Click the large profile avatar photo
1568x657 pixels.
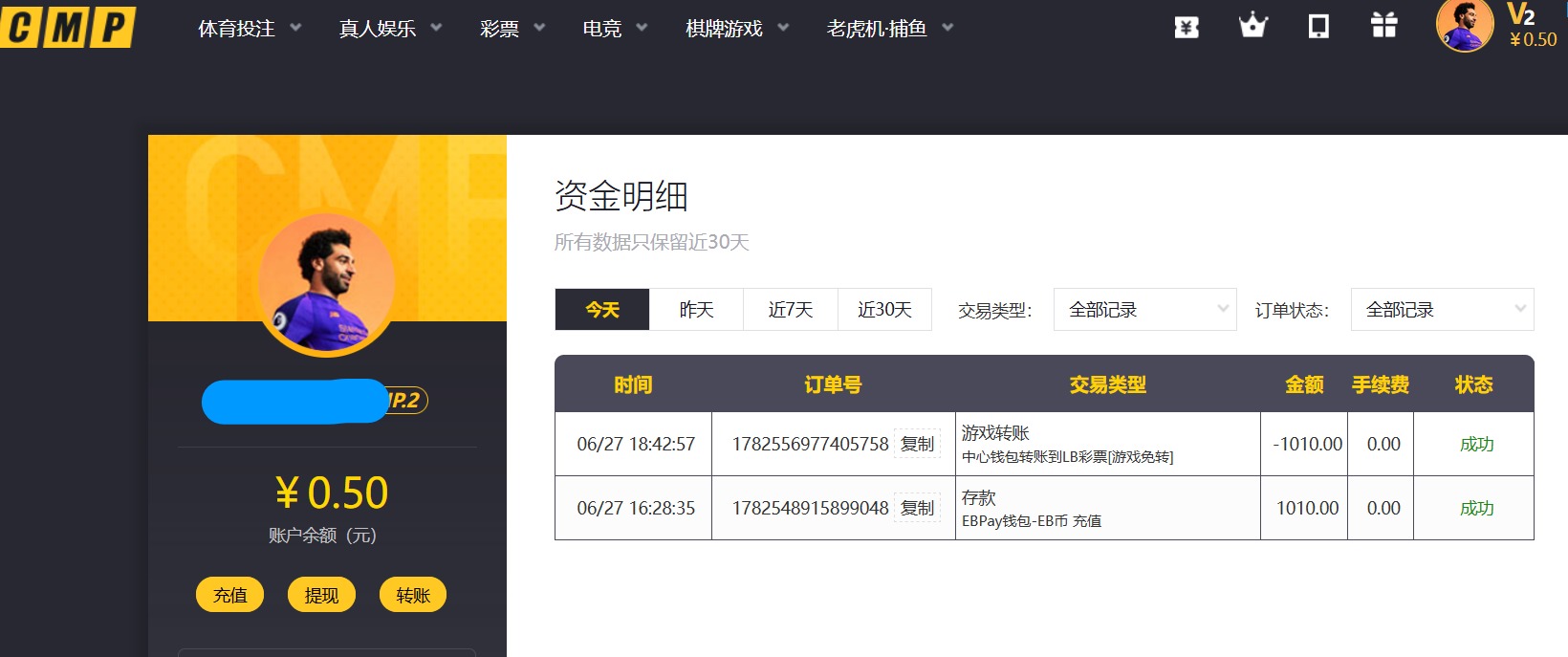327,285
